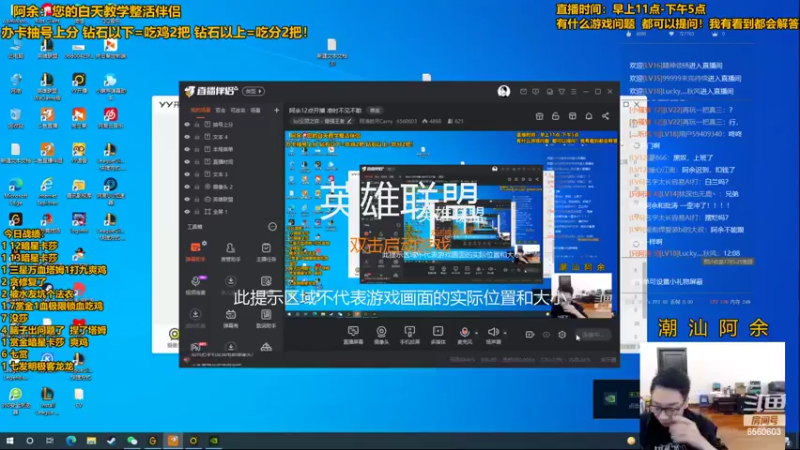
Task: Open stream settings gear icon
Action: click(x=562, y=335)
